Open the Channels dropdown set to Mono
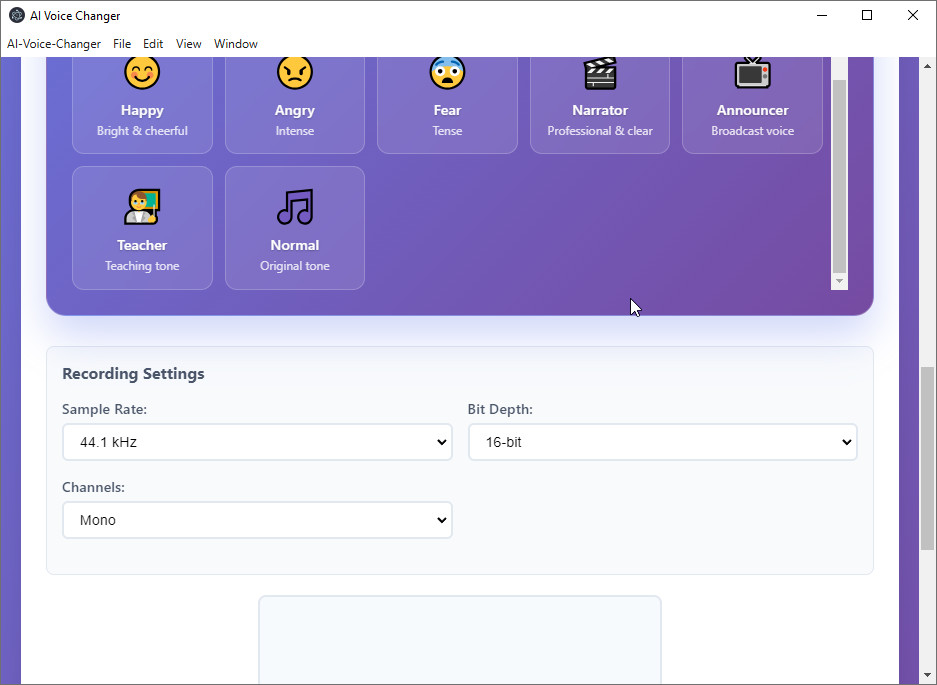Screen dimensions: 937x685 coord(257,520)
